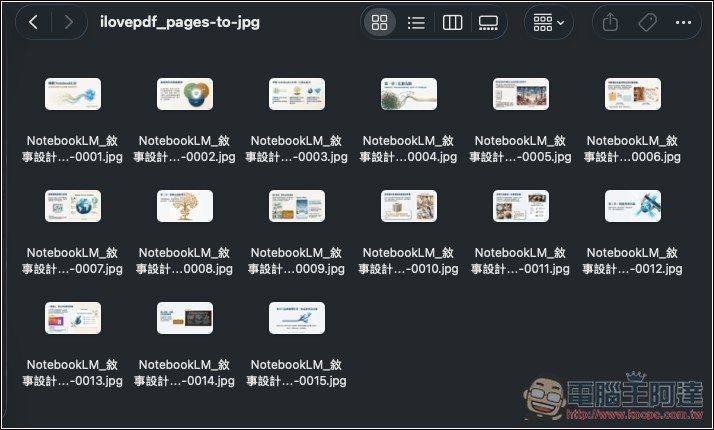Click the file name ending -0013.jpg

(72, 373)
